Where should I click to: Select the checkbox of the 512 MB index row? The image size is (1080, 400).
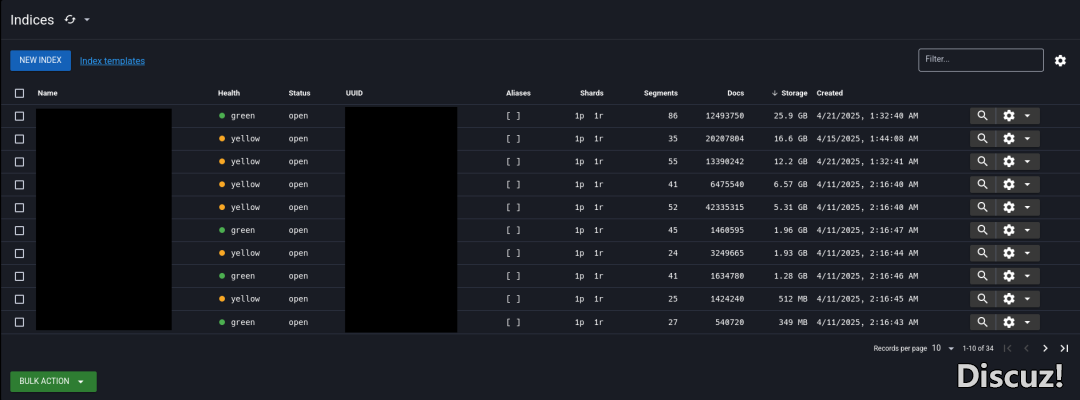coord(19,299)
